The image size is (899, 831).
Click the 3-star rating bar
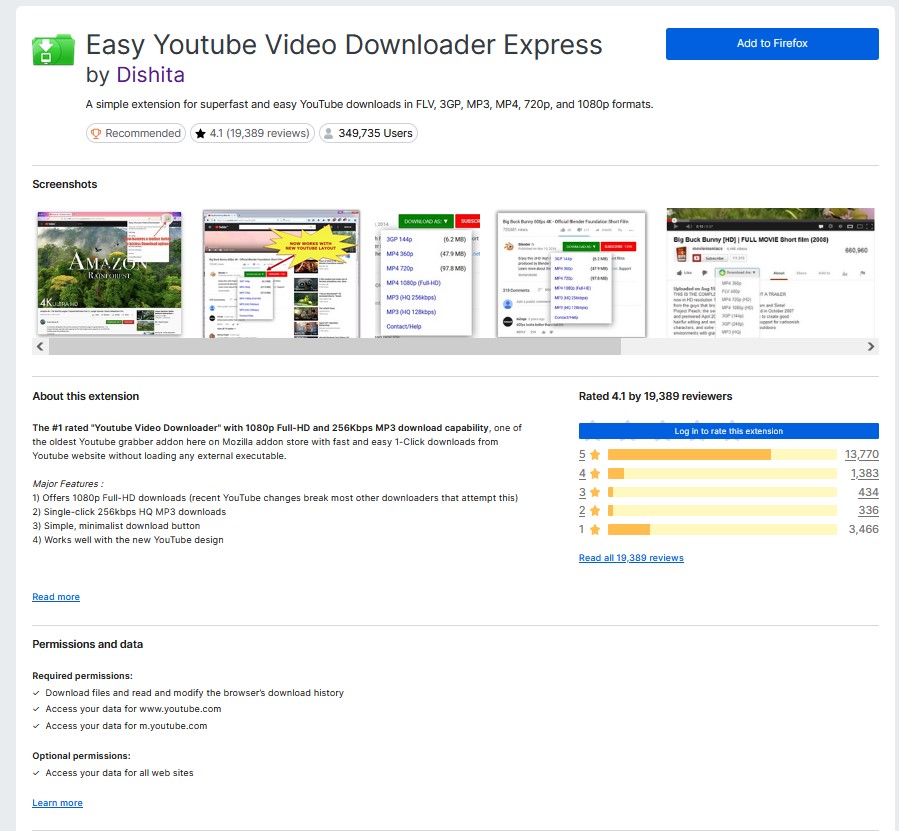coord(722,492)
